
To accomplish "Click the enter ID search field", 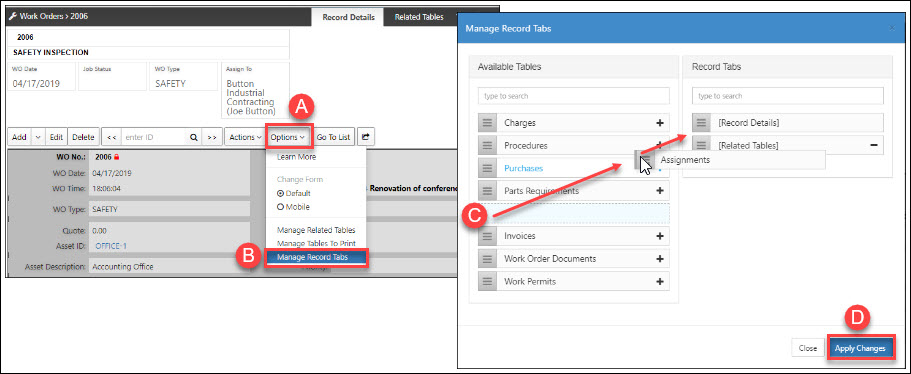I will tap(153, 137).
